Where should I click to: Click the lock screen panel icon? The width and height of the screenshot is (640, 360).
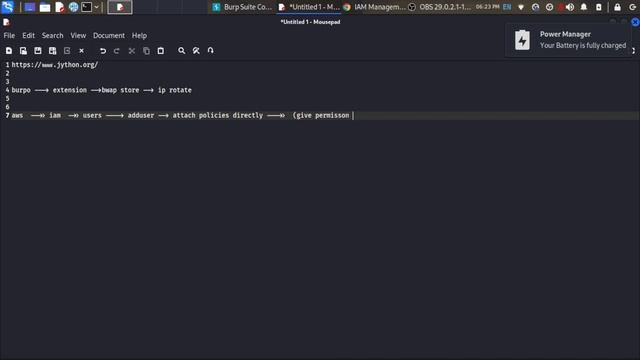tap(617, 7)
